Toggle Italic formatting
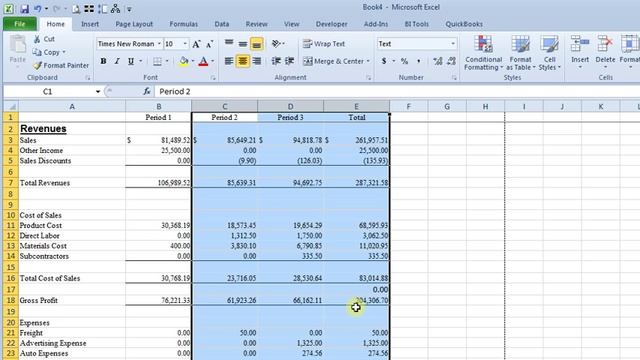The width and height of the screenshot is (640, 360). (117, 61)
